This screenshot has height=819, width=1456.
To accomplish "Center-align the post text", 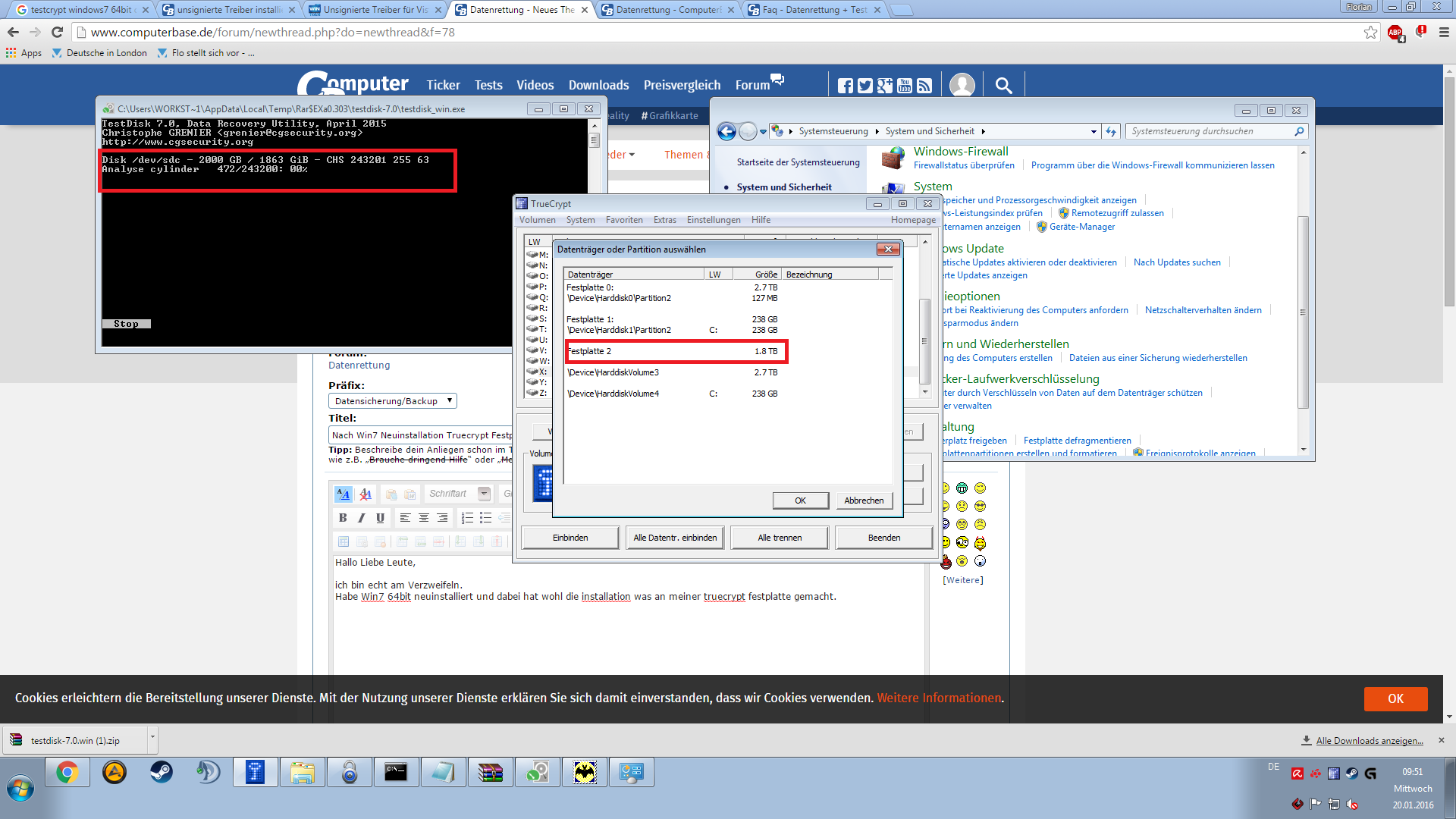I will pos(424,518).
